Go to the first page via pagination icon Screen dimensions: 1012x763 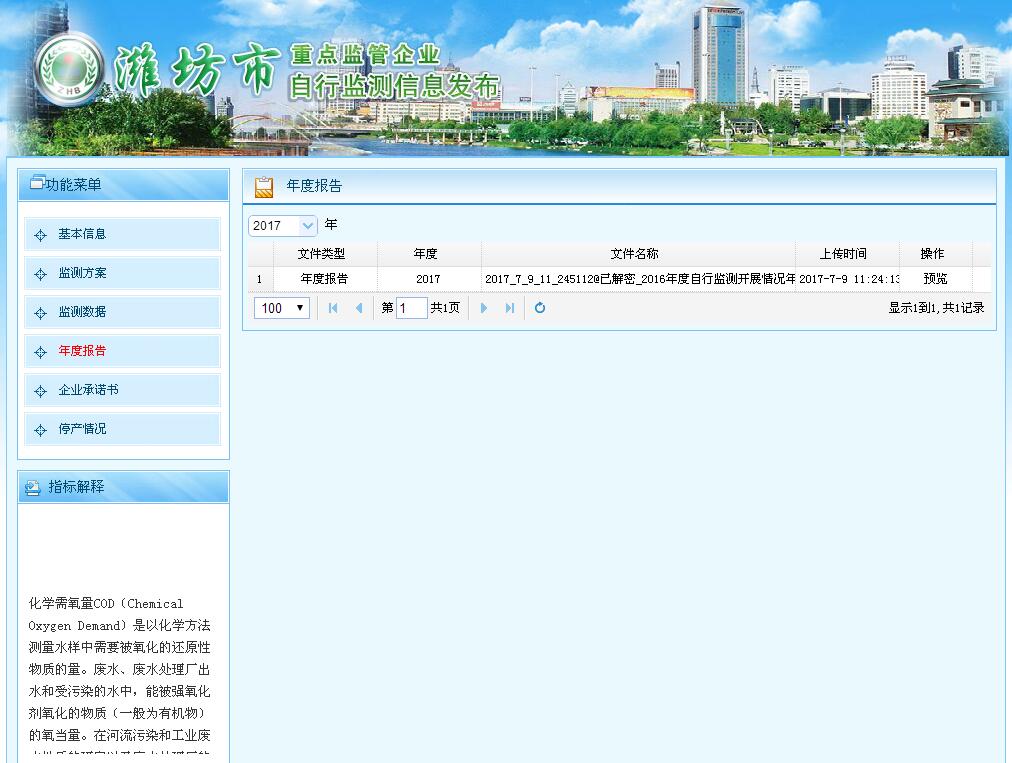point(332,308)
